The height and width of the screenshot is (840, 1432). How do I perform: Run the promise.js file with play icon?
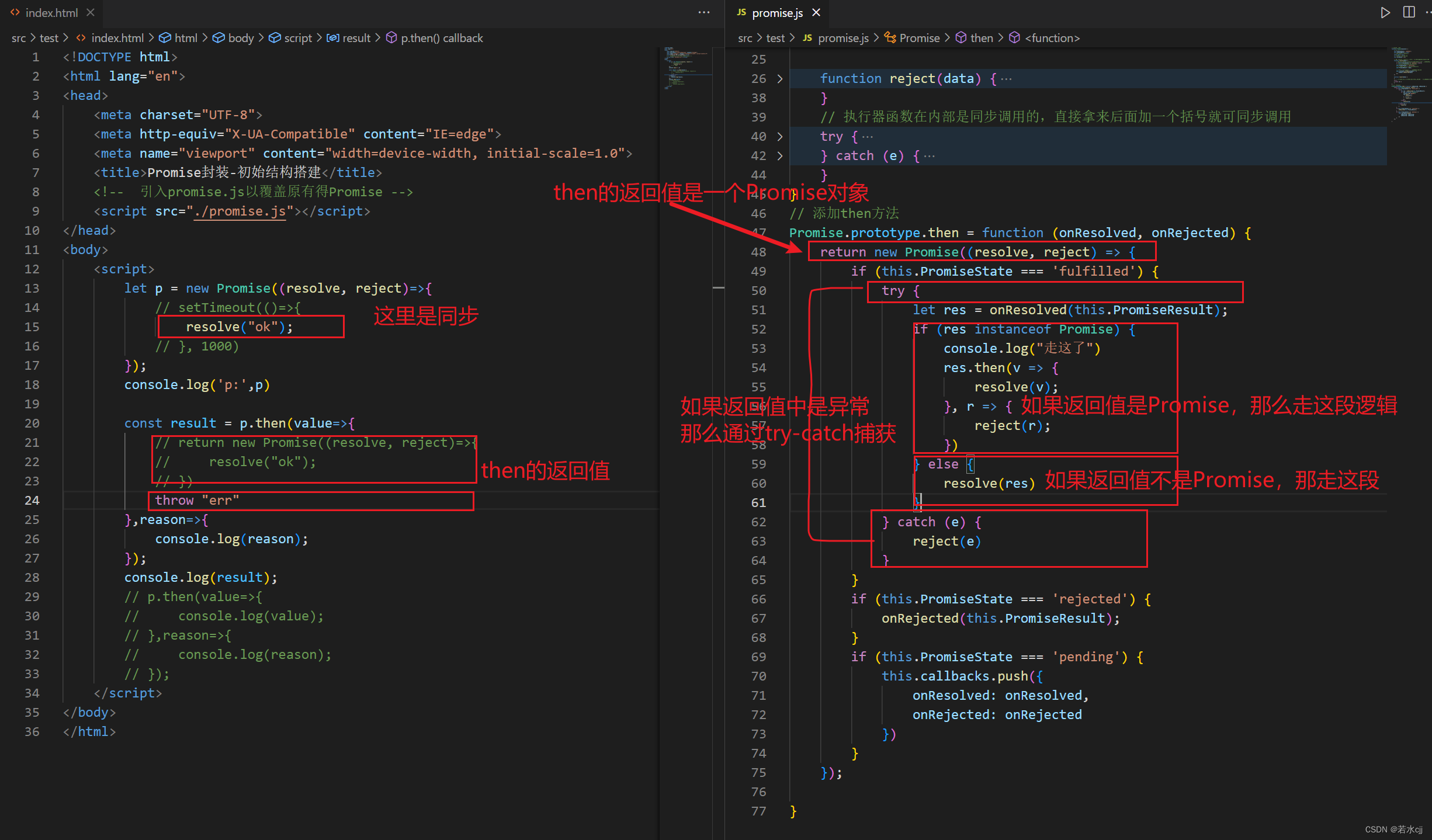coord(1385,12)
